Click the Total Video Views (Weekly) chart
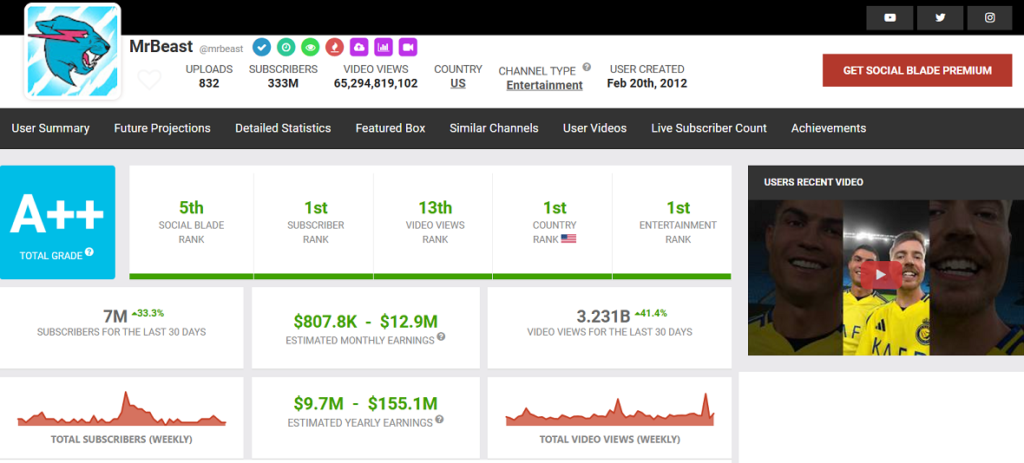1024x463 pixels. point(610,409)
